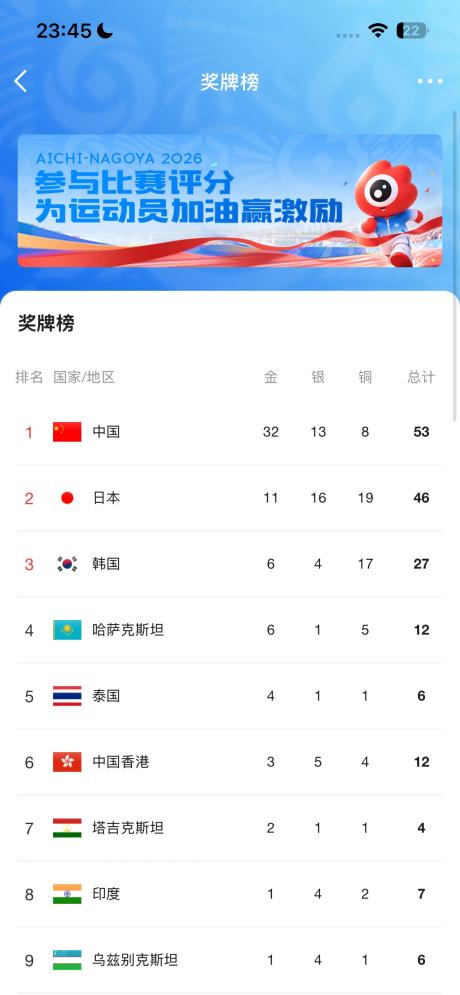Tap the Tajikistan flag icon

(x=67, y=827)
